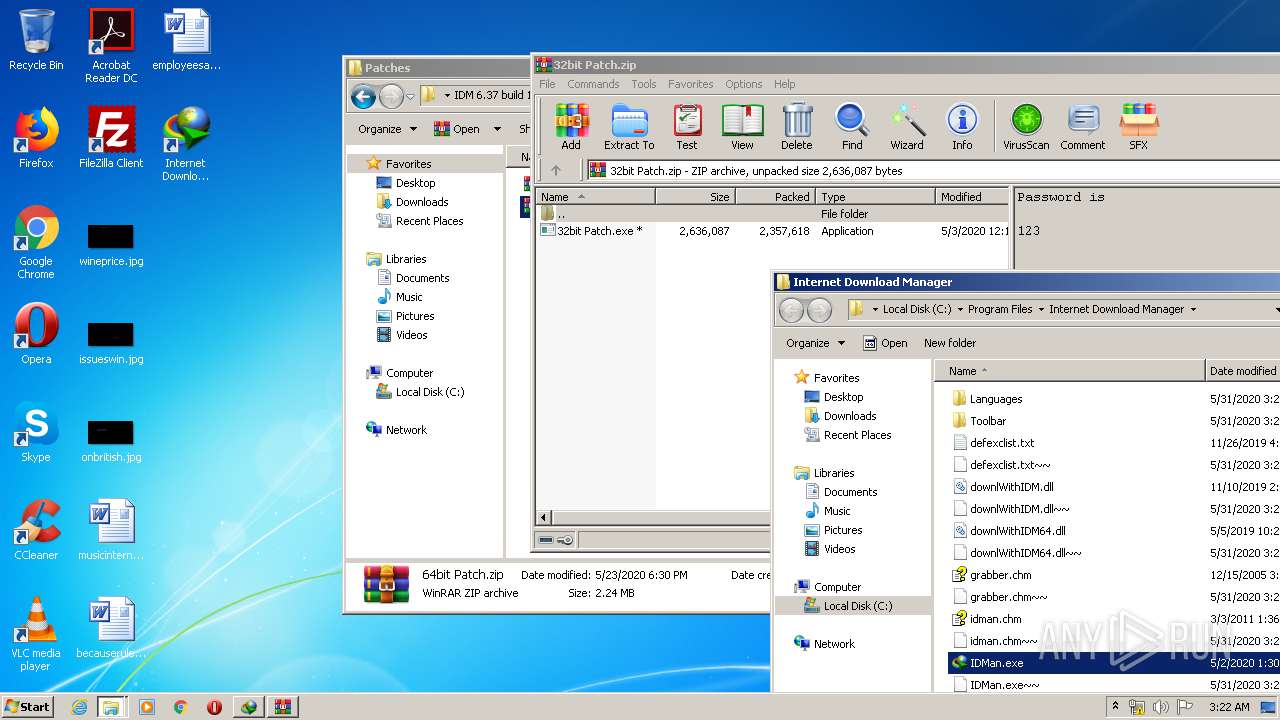Select IDMan.exe in the file list

tap(996, 663)
